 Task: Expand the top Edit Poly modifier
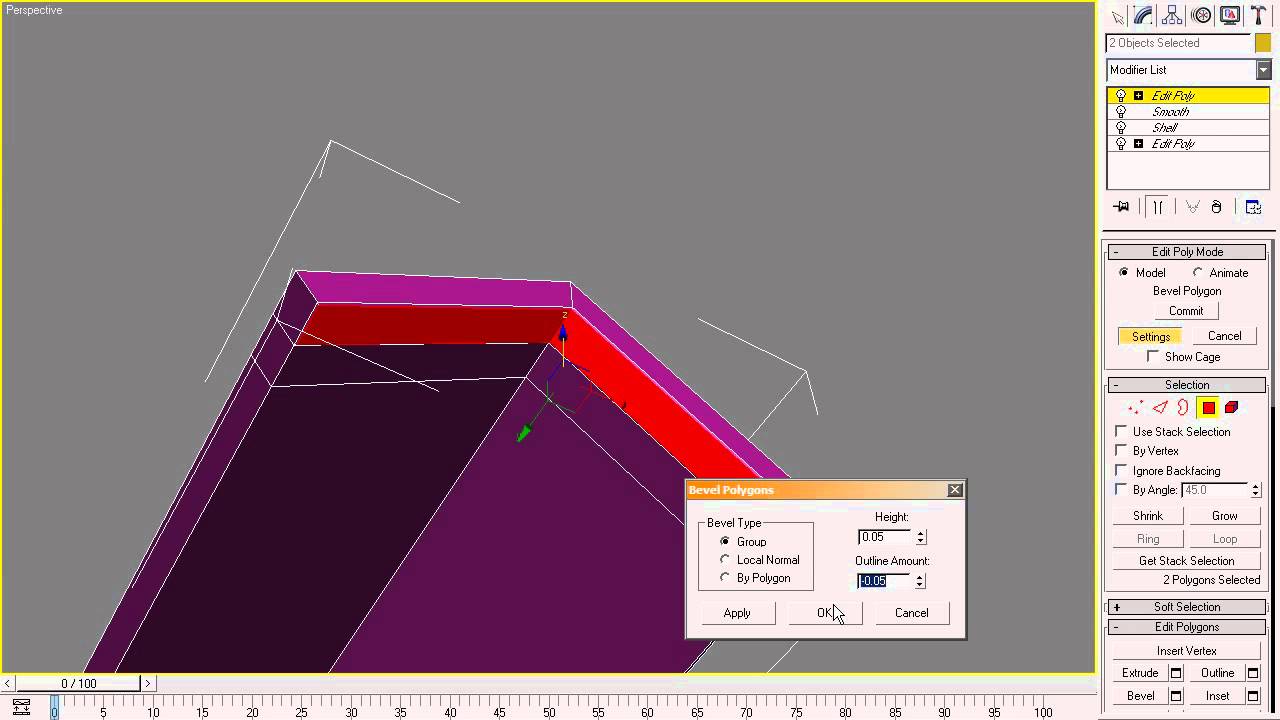coord(1138,96)
